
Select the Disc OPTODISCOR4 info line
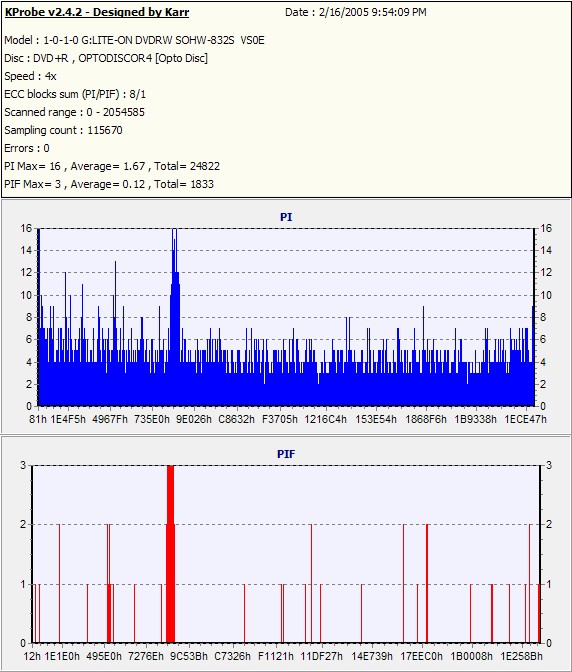click(106, 58)
